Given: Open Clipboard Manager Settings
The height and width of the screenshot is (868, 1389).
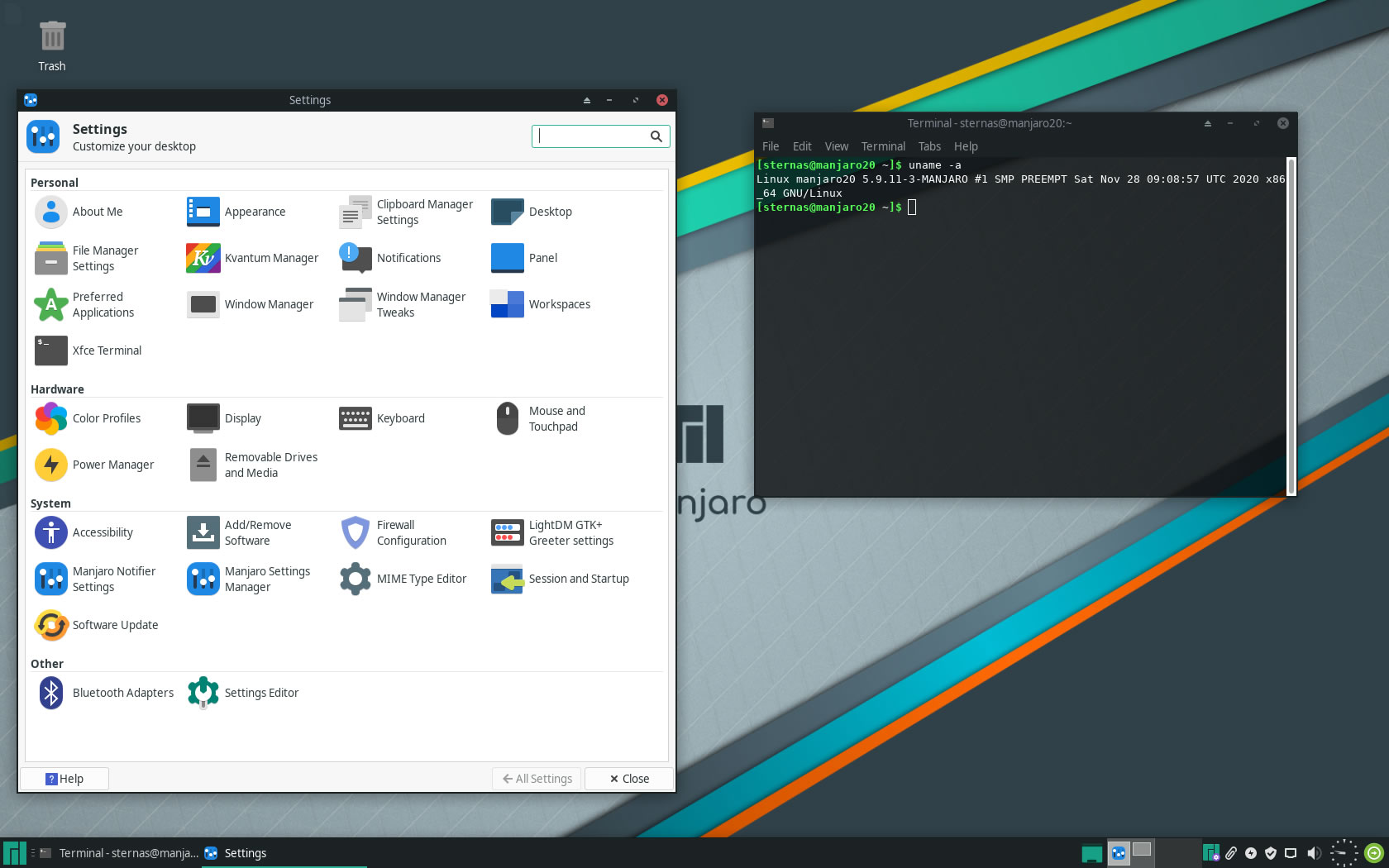Looking at the screenshot, I should tap(406, 212).
